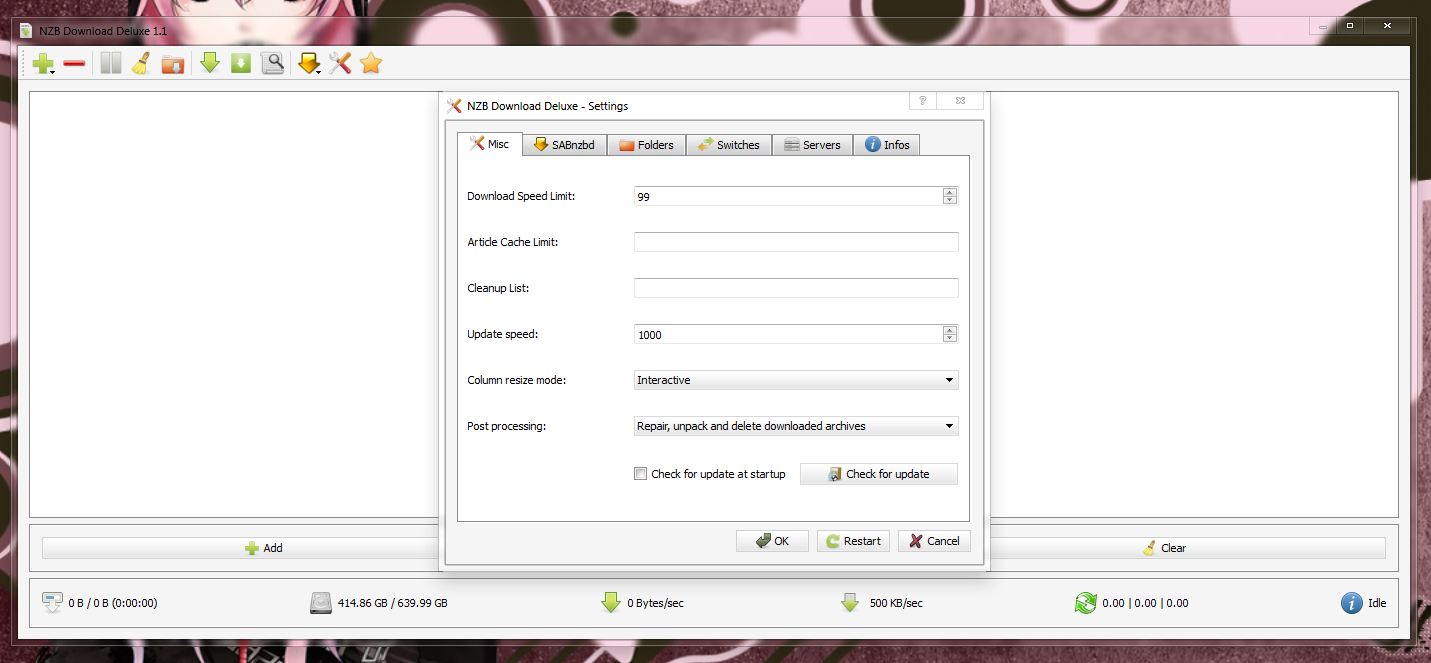Click the pause icon in the toolbar
This screenshot has width=1431, height=663.
coord(110,64)
